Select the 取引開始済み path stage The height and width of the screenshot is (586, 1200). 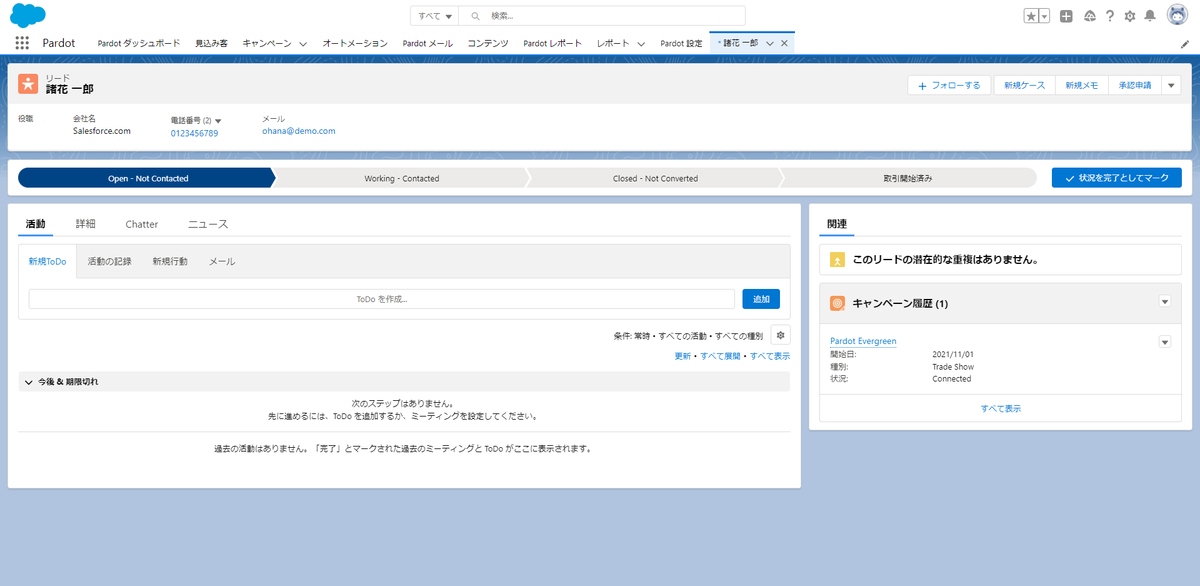coord(907,178)
